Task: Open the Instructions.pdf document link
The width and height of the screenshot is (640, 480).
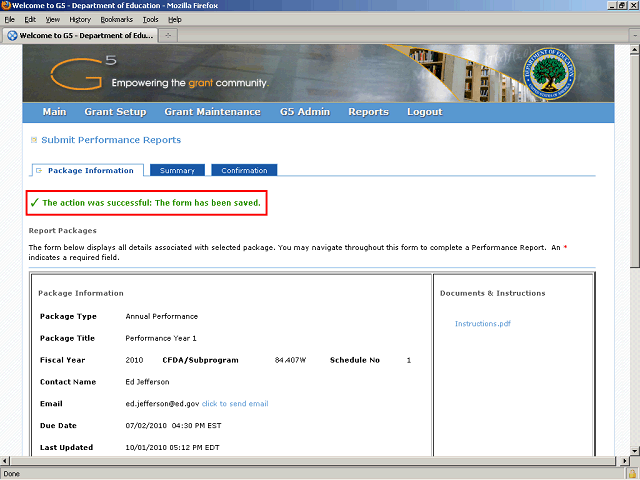Action: point(483,324)
